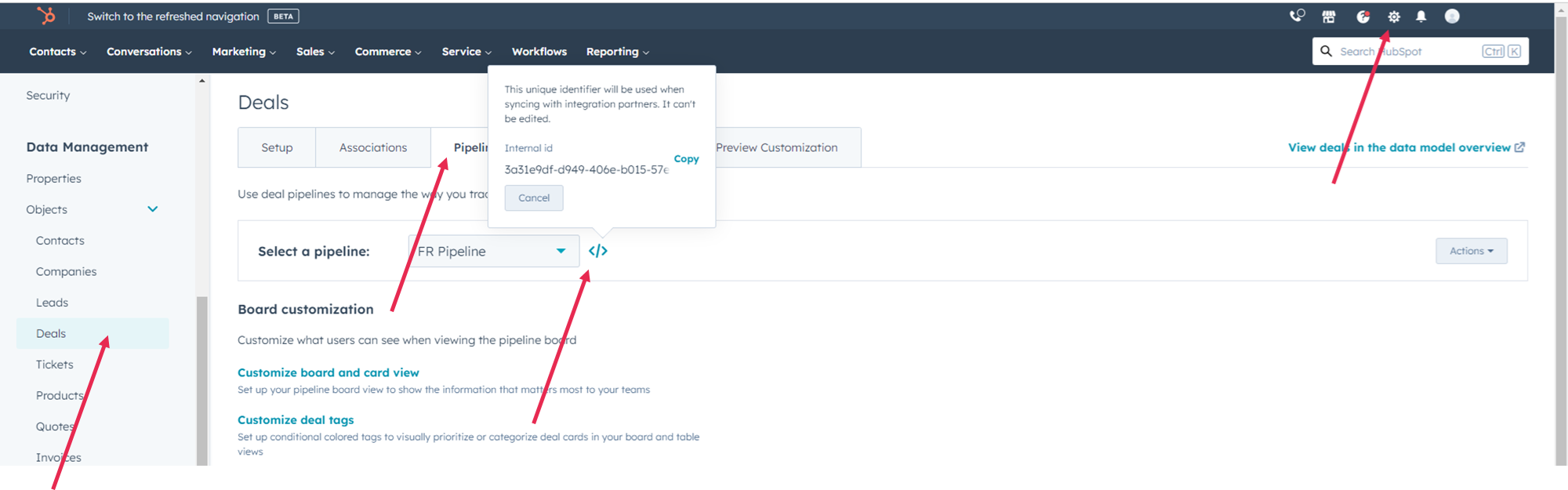The height and width of the screenshot is (490, 1568).
Task: Open Customize board and card view link
Action: click(328, 372)
